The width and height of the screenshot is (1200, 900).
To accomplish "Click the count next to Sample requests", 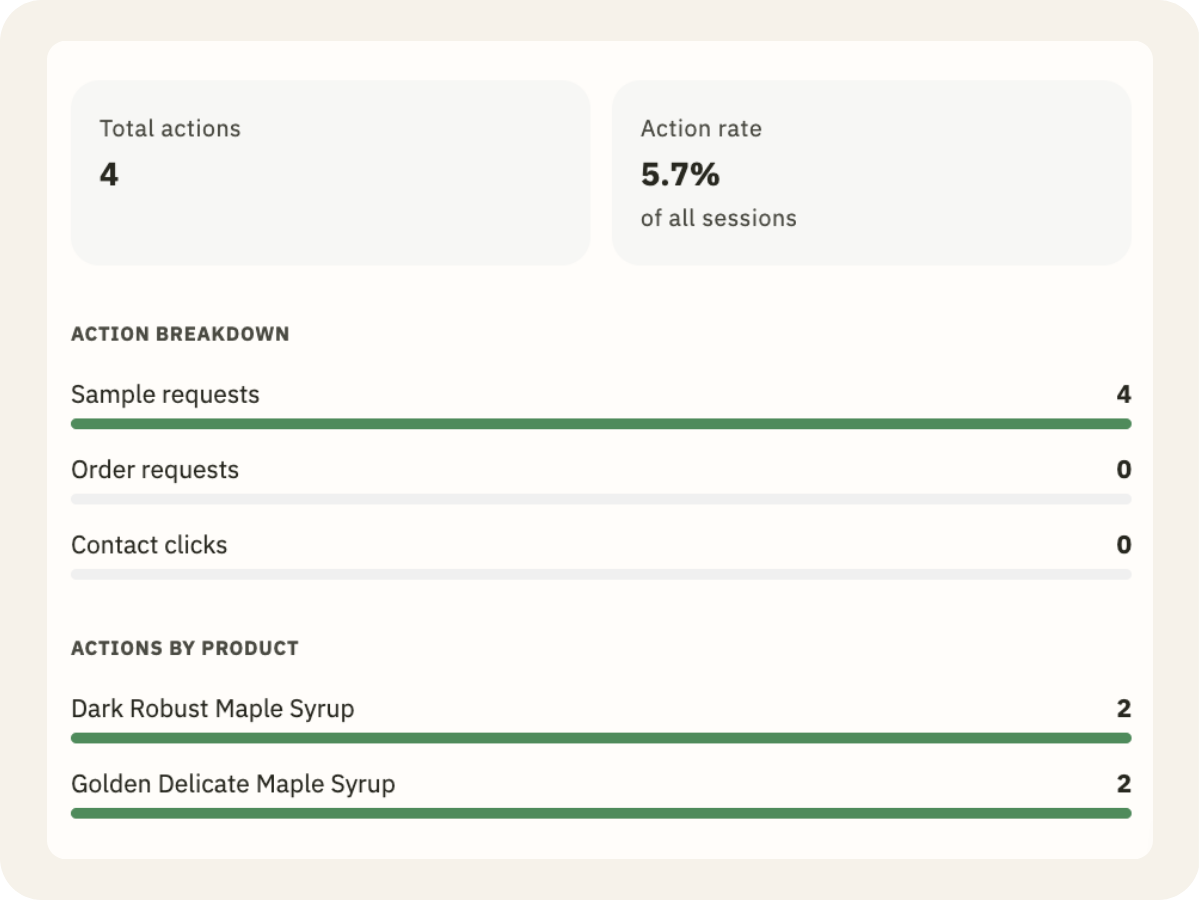I will 1124,395.
